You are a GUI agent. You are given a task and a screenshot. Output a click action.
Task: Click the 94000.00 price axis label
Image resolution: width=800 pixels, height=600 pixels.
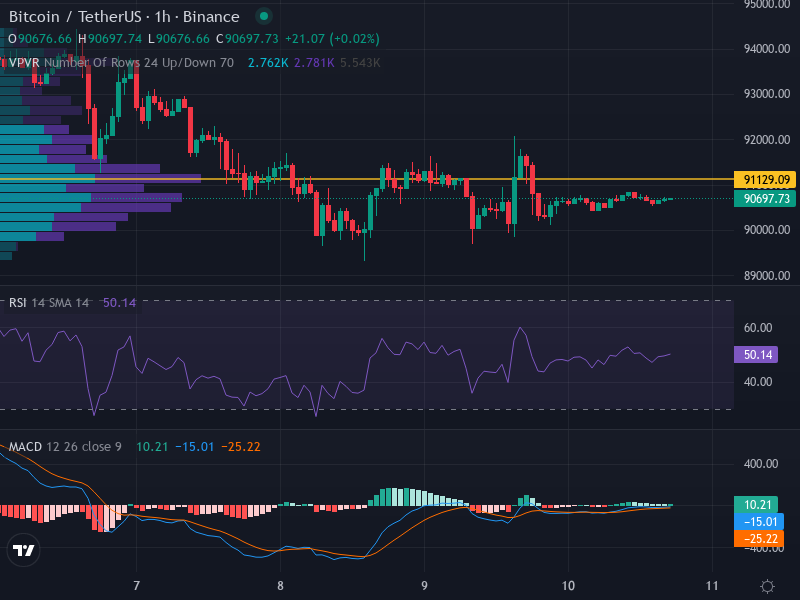768,48
